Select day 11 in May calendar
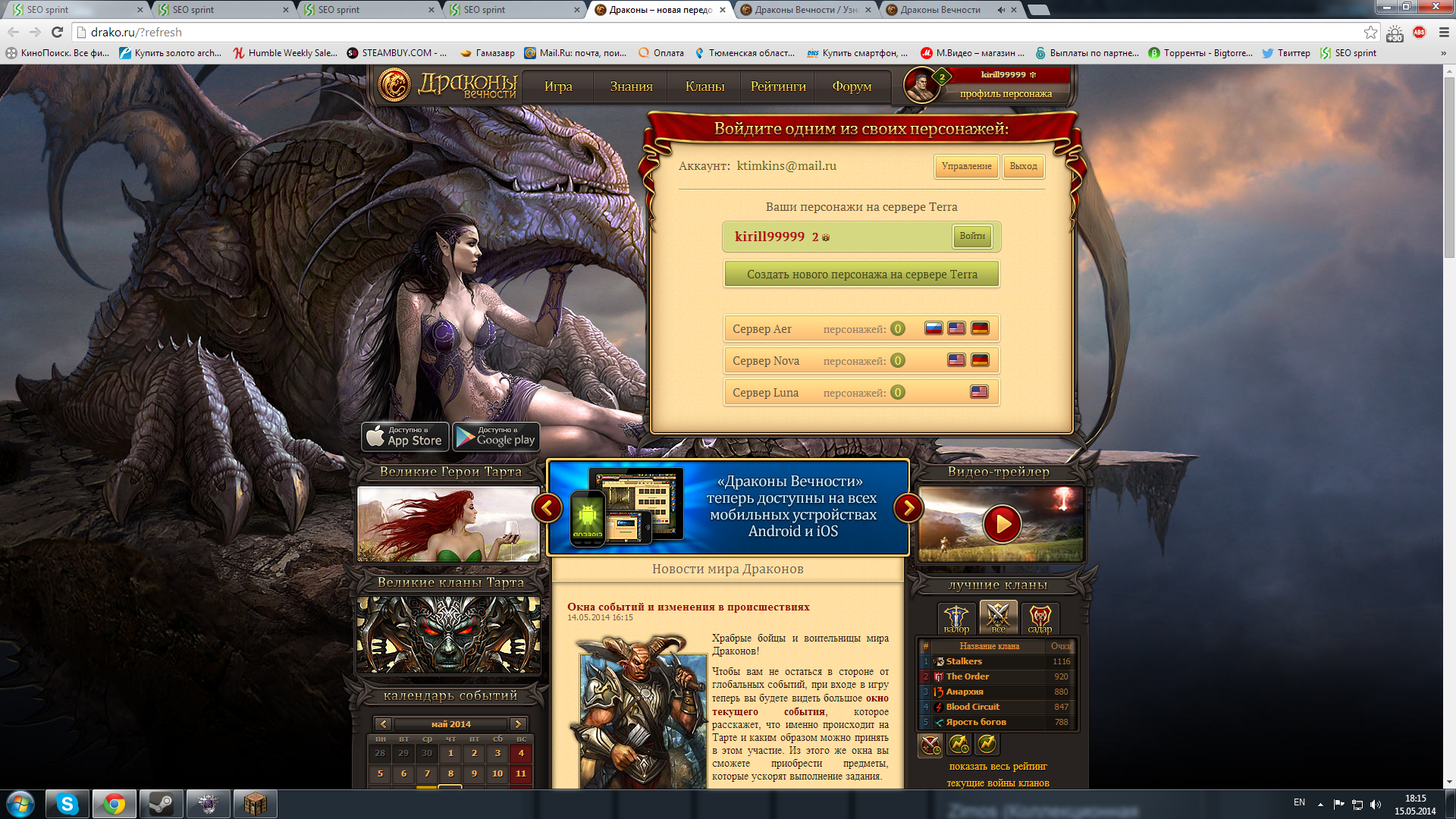 coord(521,773)
